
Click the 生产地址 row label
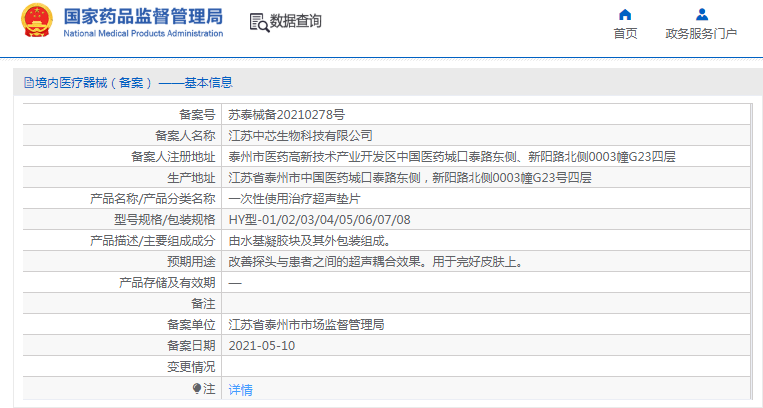coord(191,178)
